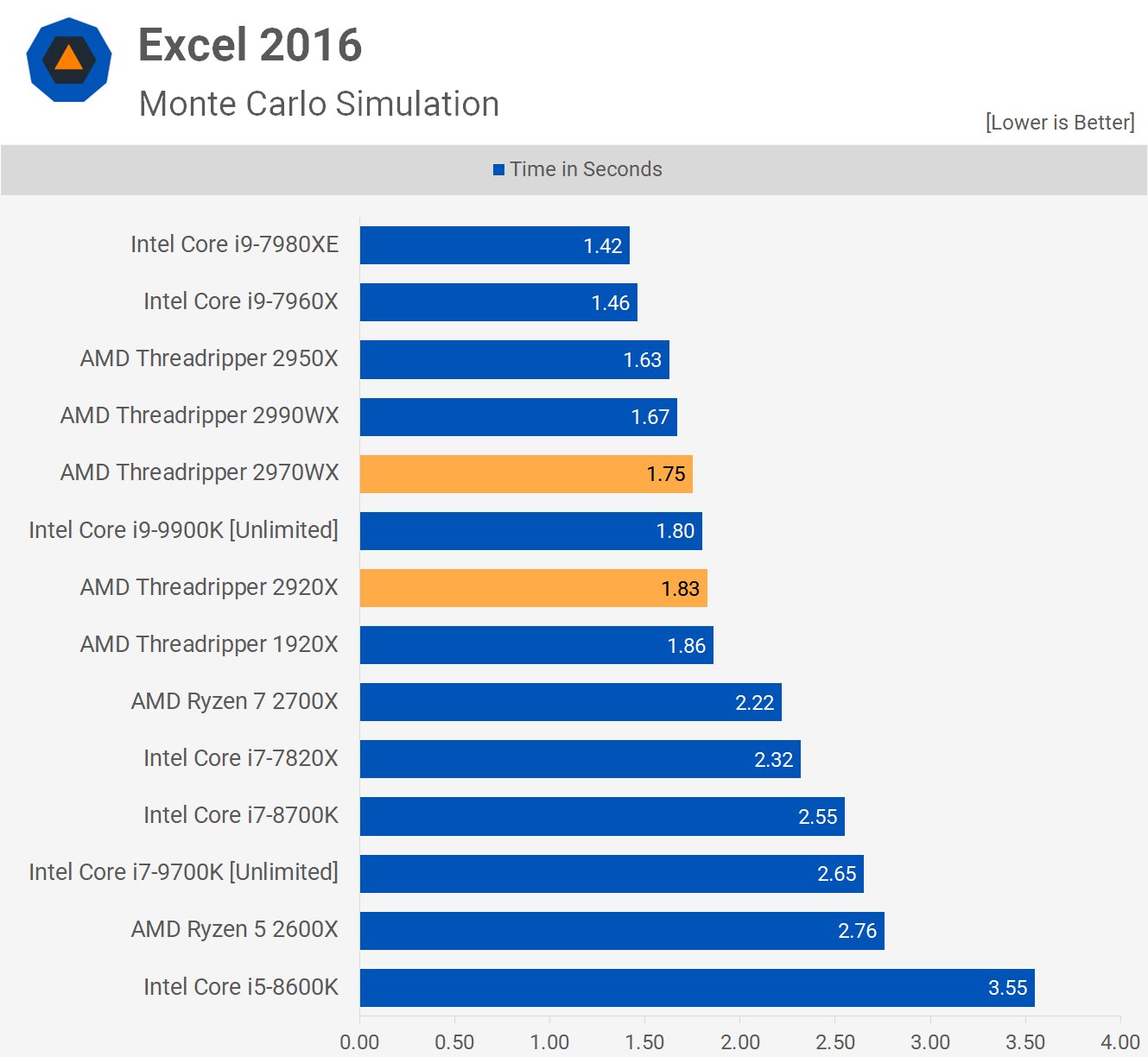Click the 2.32 bar value

point(774,760)
